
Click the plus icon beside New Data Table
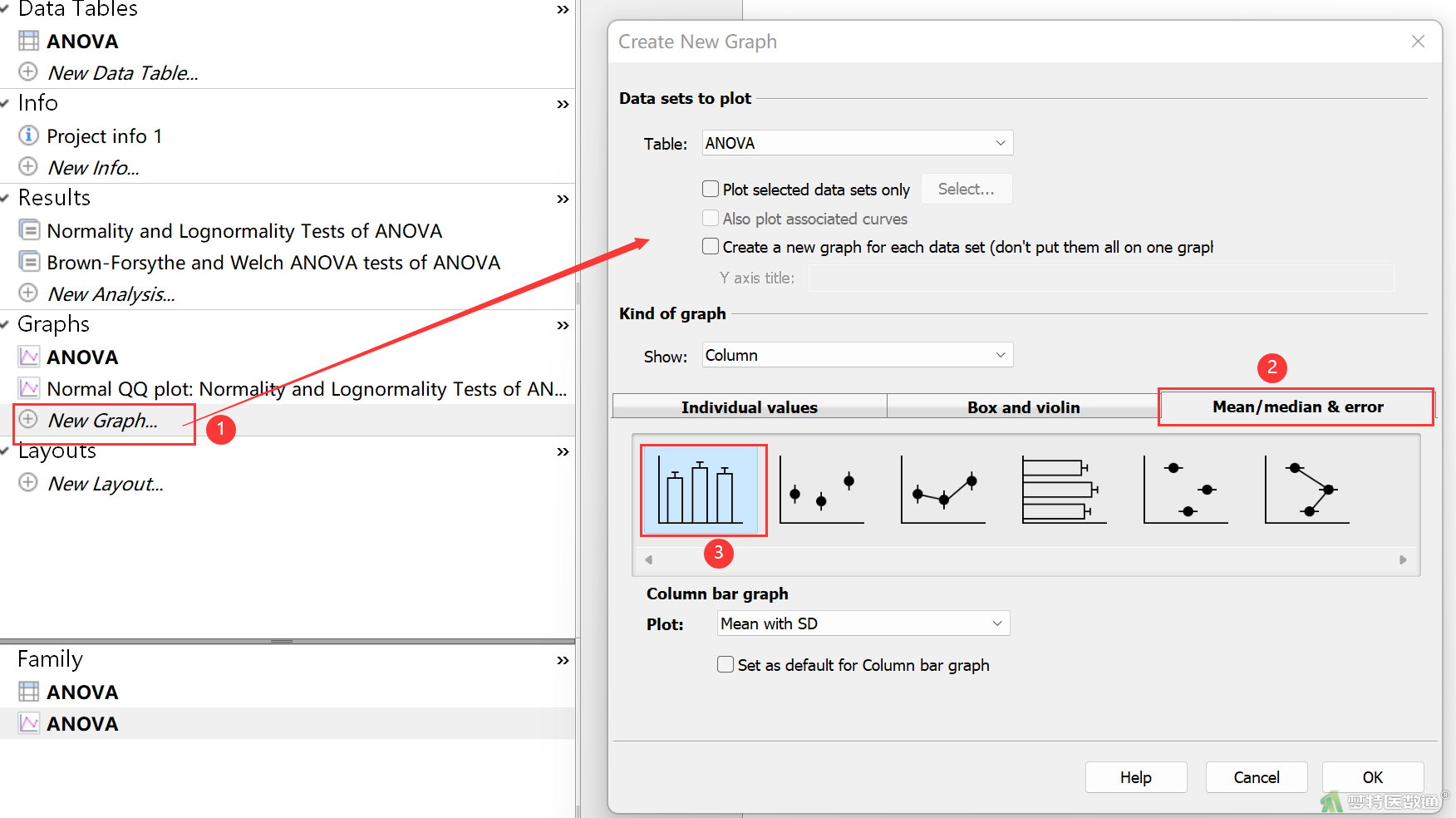pyautogui.click(x=28, y=71)
